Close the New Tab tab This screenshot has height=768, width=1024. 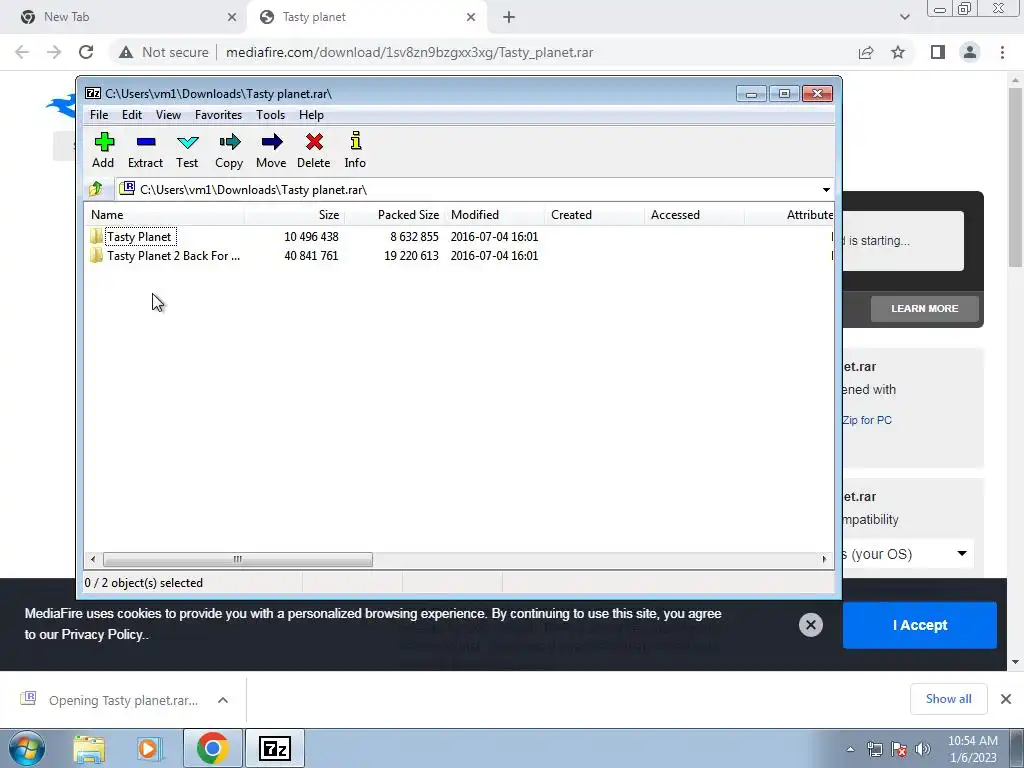point(232,17)
